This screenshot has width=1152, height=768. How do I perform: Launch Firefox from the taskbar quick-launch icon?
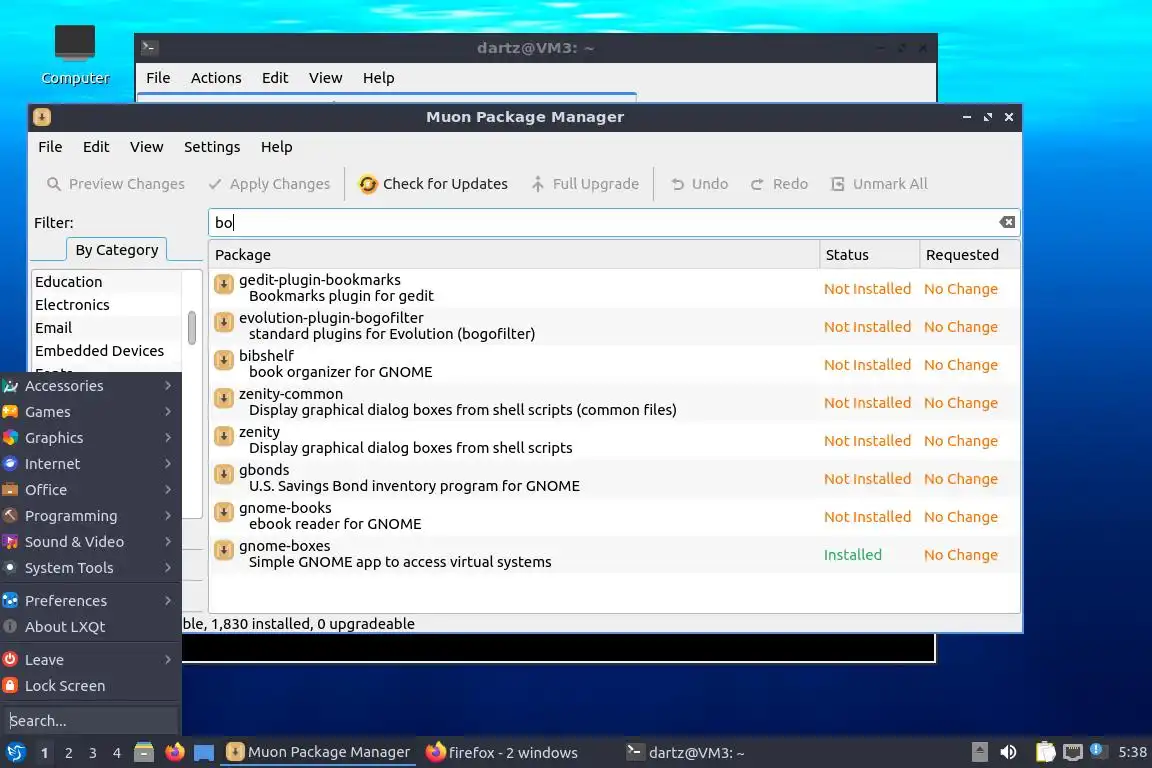(x=175, y=752)
